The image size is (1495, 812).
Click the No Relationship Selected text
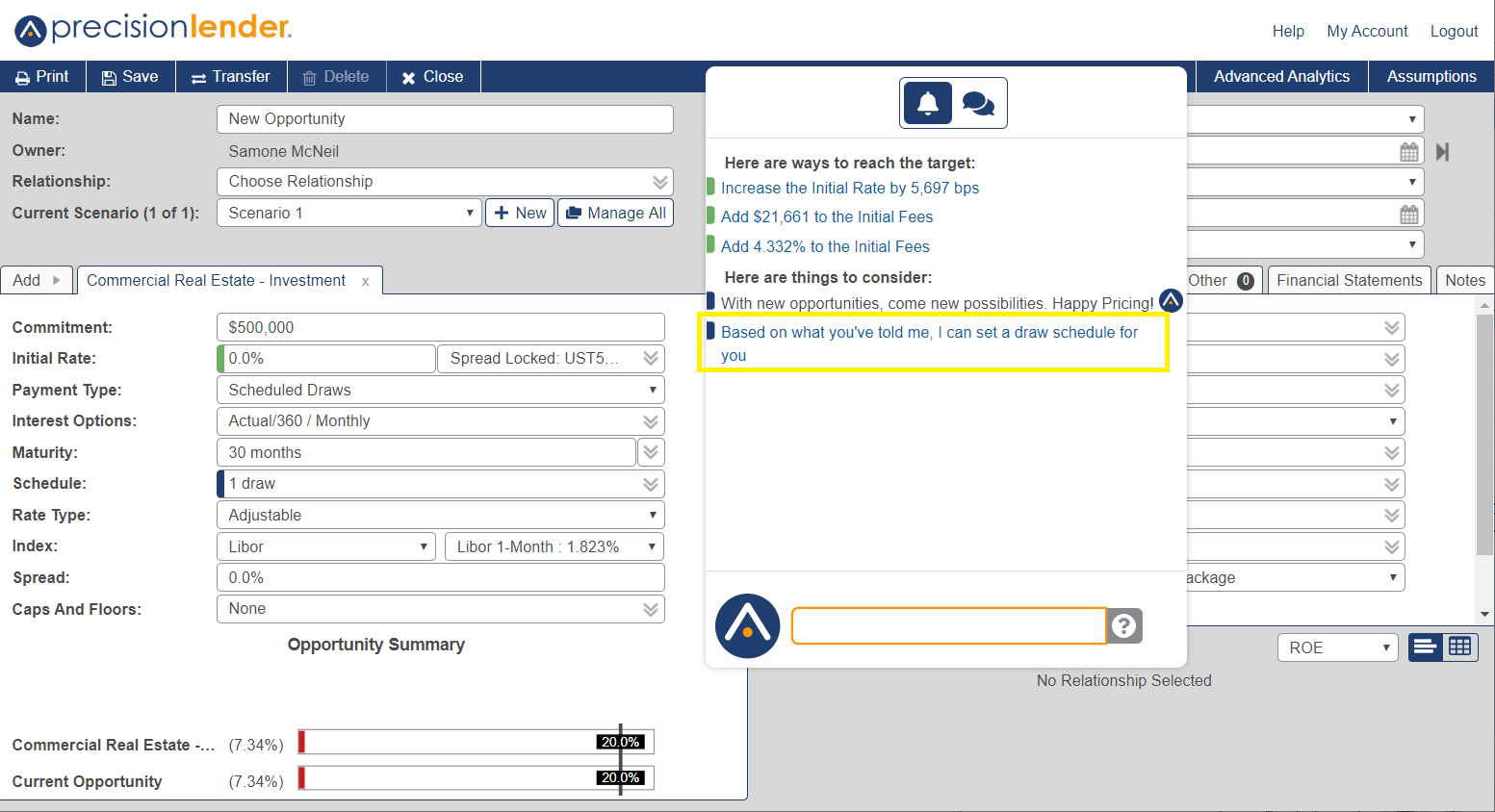[x=1123, y=680]
